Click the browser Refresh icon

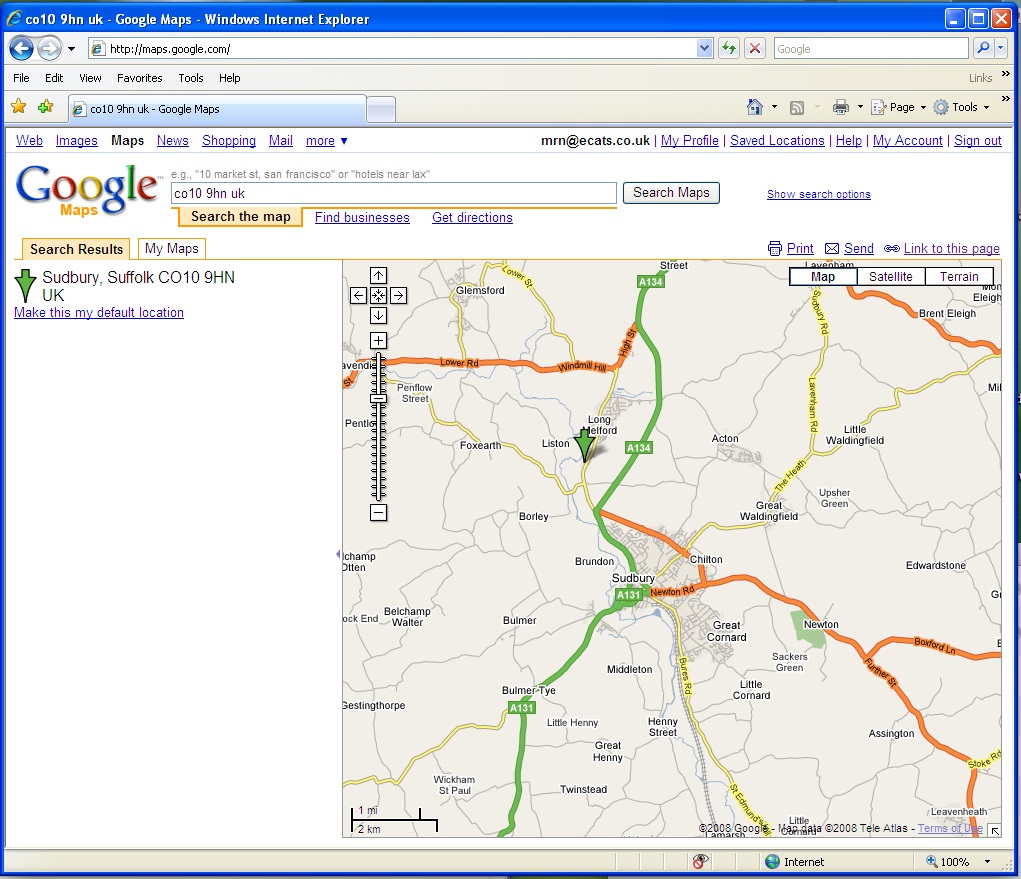(x=729, y=48)
